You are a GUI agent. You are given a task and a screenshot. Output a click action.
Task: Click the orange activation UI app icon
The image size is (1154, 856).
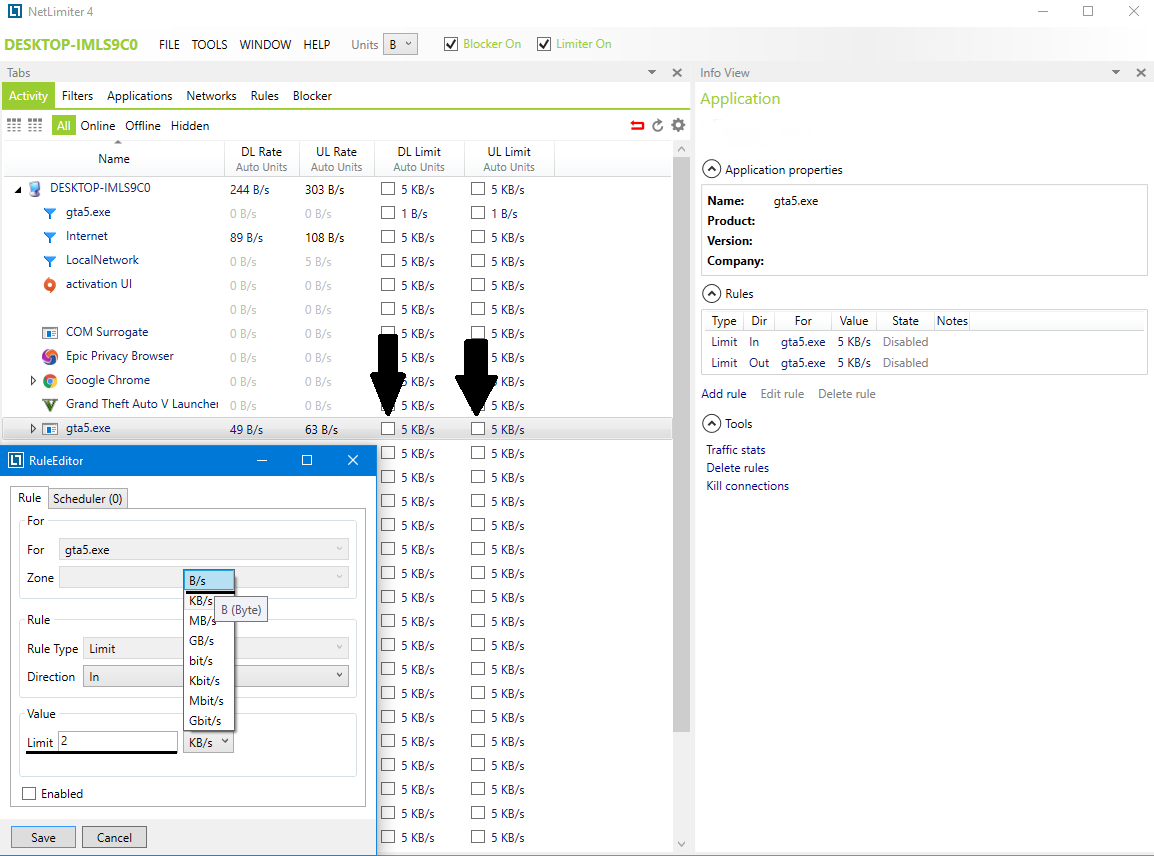pyautogui.click(x=49, y=285)
